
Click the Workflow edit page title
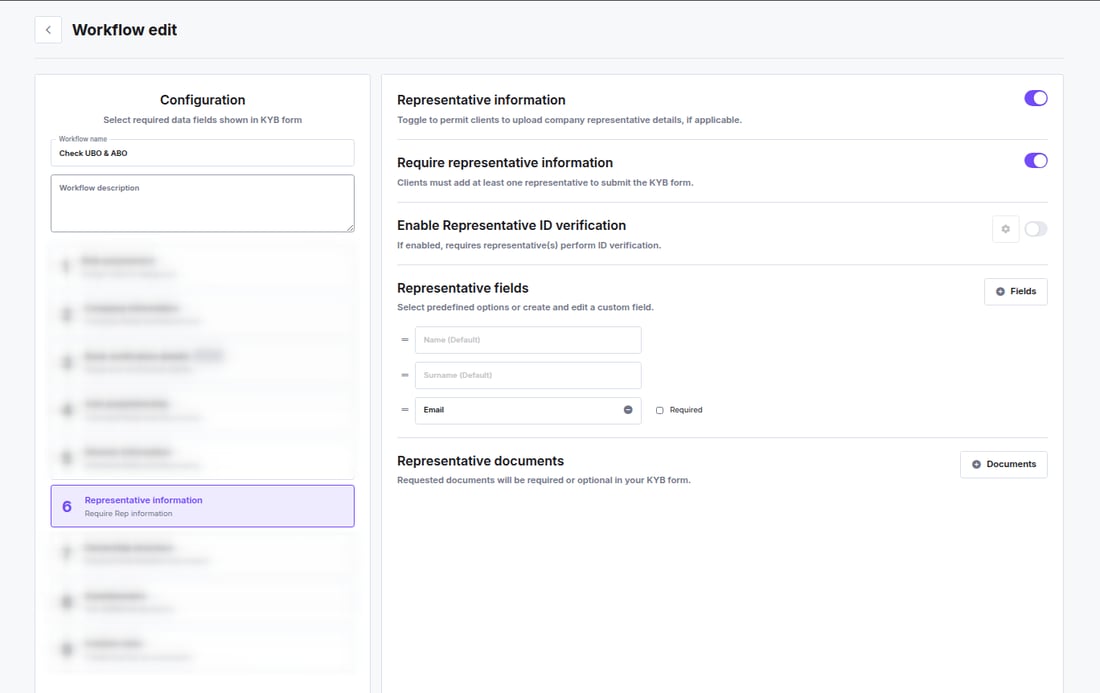125,30
